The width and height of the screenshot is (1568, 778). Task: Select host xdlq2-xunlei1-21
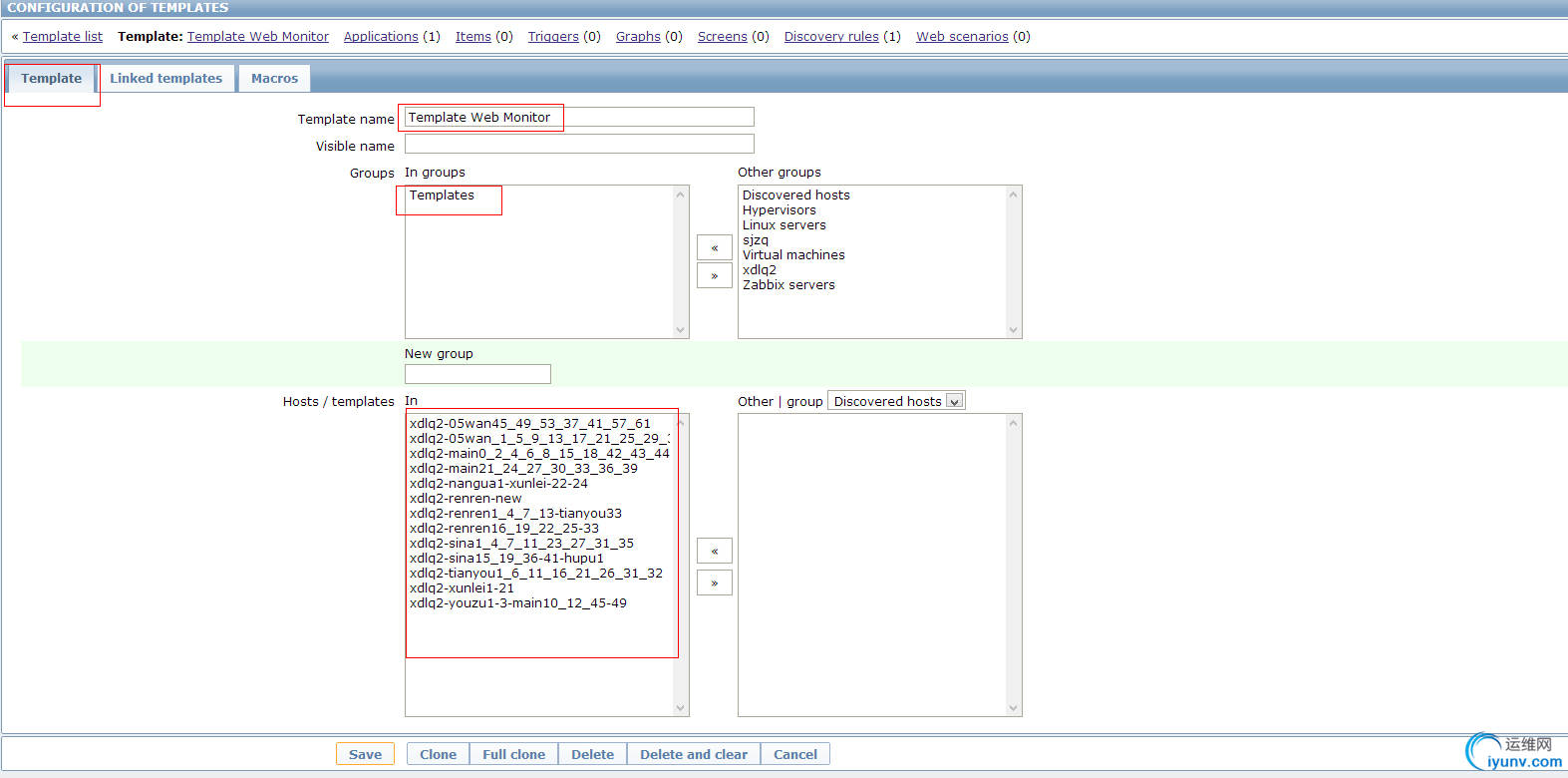[462, 588]
